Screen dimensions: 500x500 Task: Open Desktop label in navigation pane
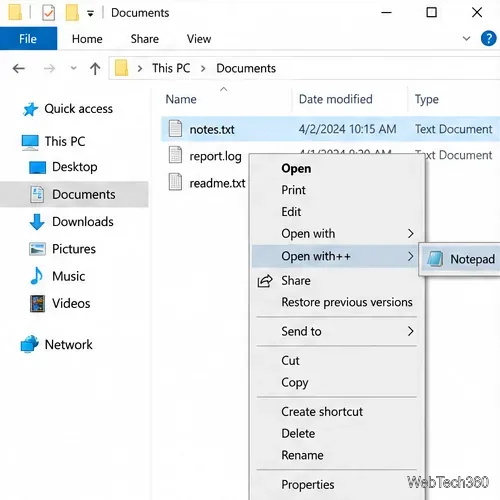click(x=75, y=167)
